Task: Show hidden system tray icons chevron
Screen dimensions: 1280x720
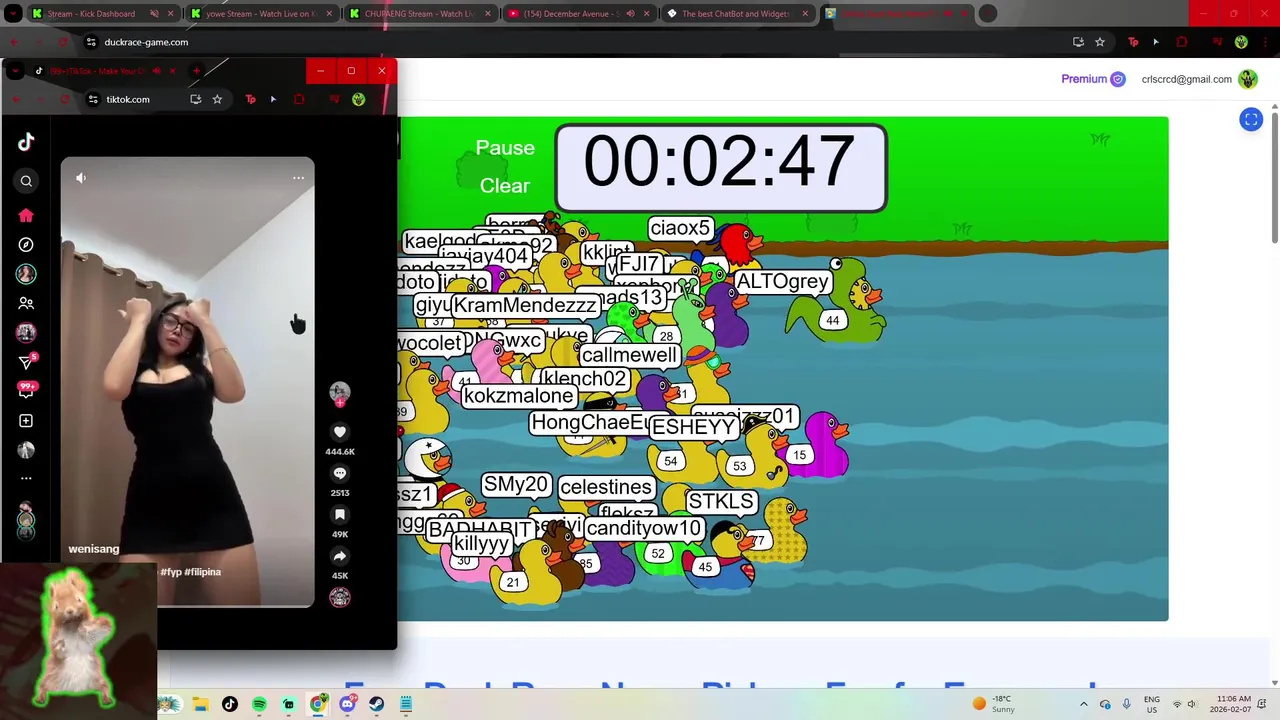Action: (x=1084, y=704)
